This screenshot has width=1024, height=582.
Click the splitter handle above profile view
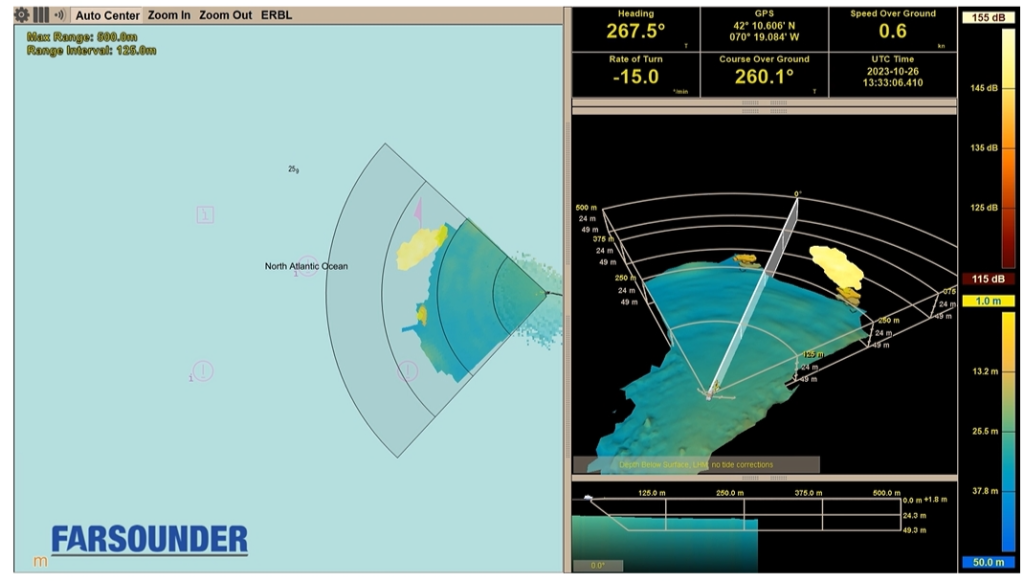764,478
